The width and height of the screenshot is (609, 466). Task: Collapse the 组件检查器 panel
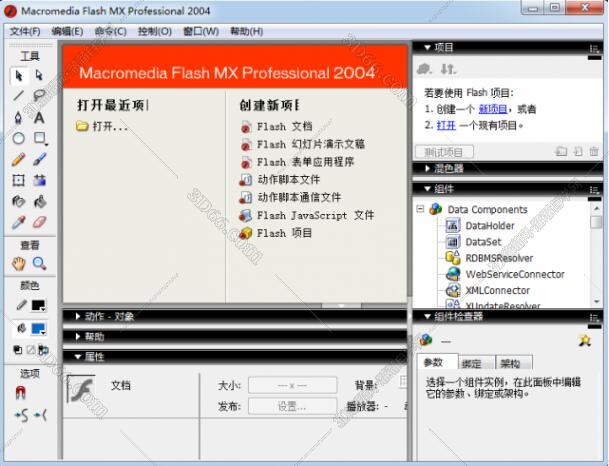428,316
